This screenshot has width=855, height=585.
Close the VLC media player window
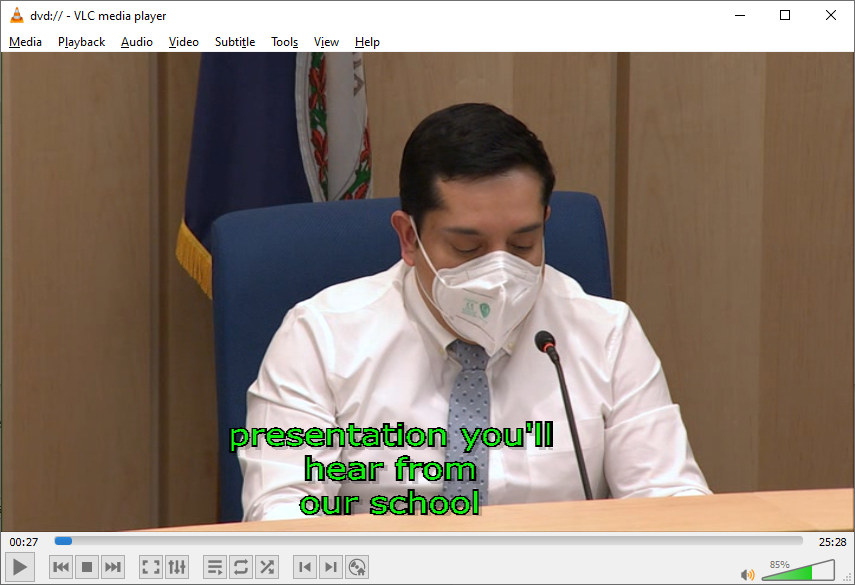click(830, 15)
